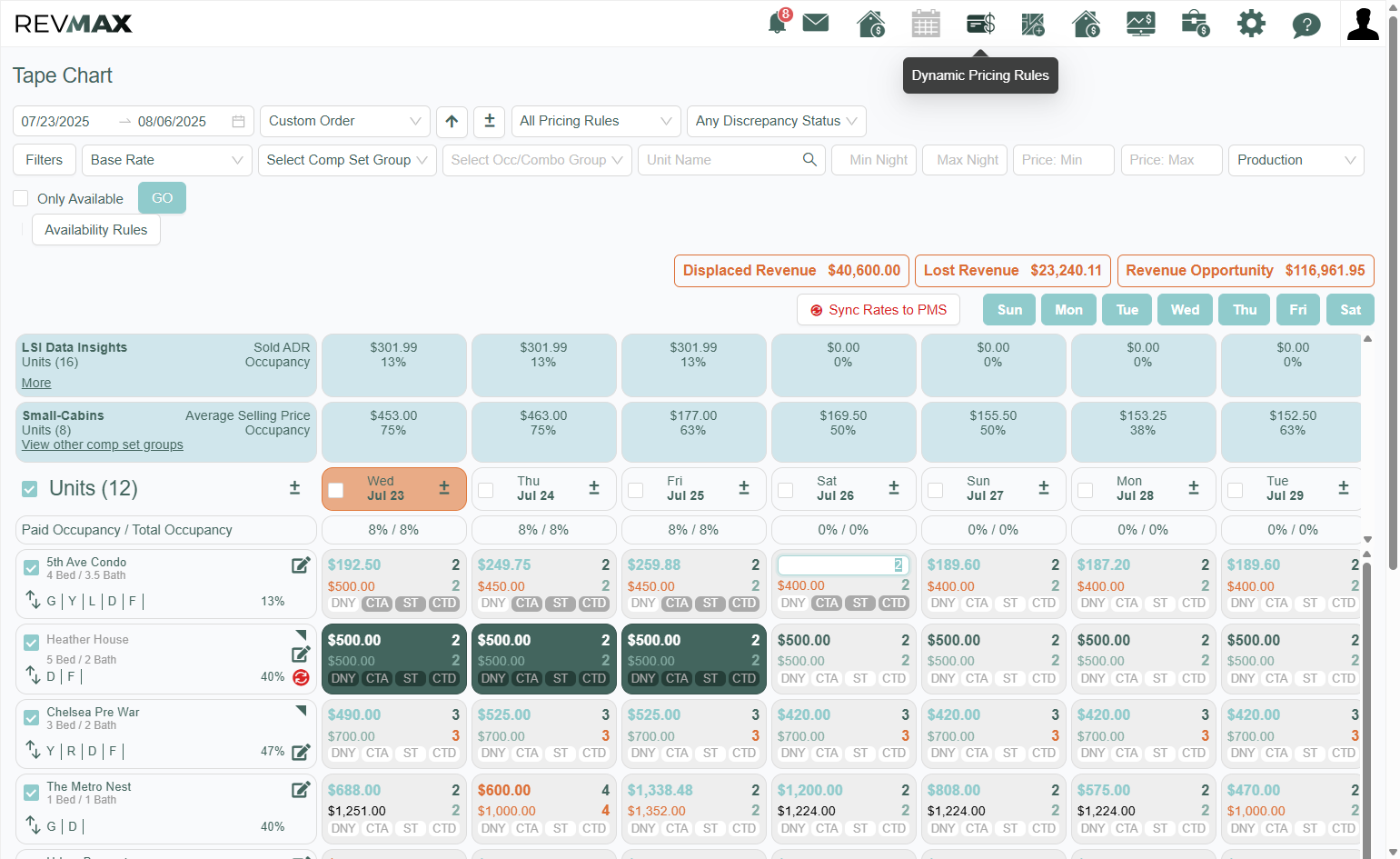Open the calendar grid icon in header
This screenshot has height=859, width=1400.
[926, 24]
